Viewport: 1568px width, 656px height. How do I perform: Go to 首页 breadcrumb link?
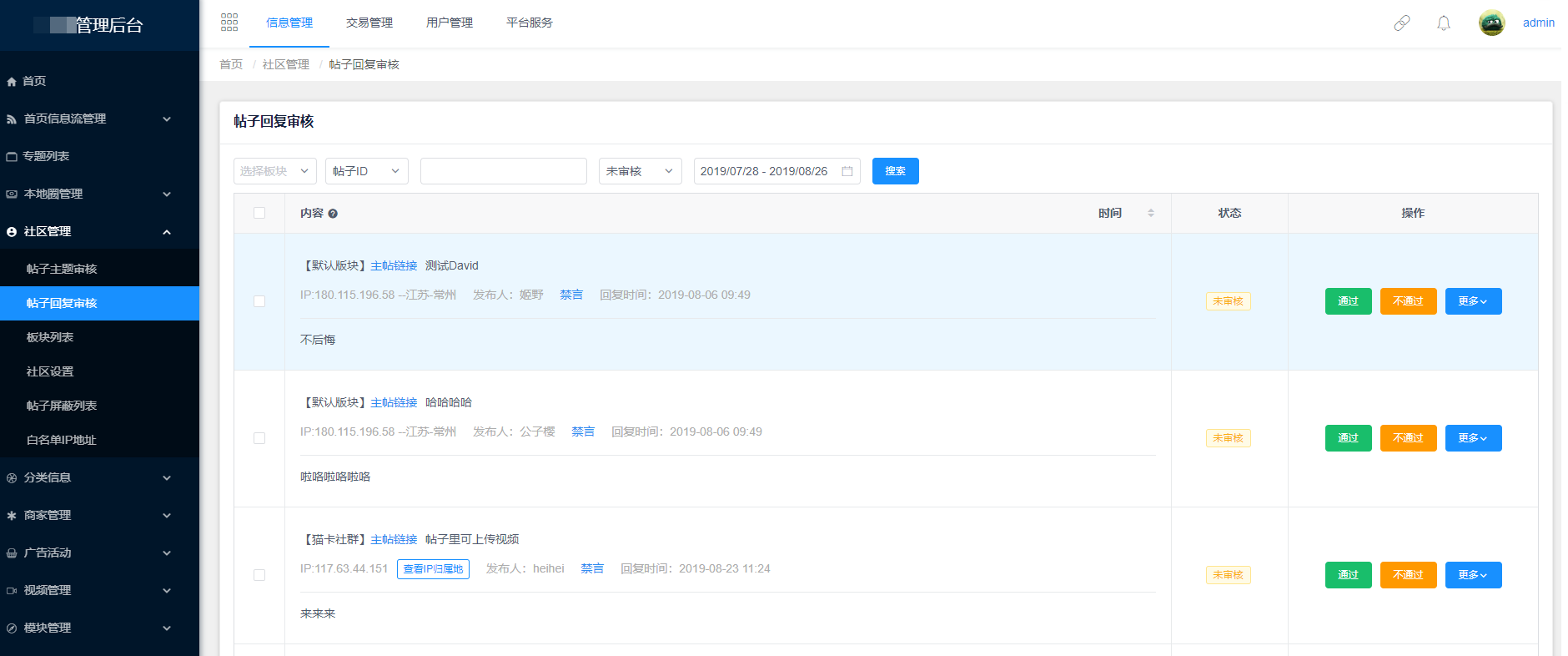point(231,64)
